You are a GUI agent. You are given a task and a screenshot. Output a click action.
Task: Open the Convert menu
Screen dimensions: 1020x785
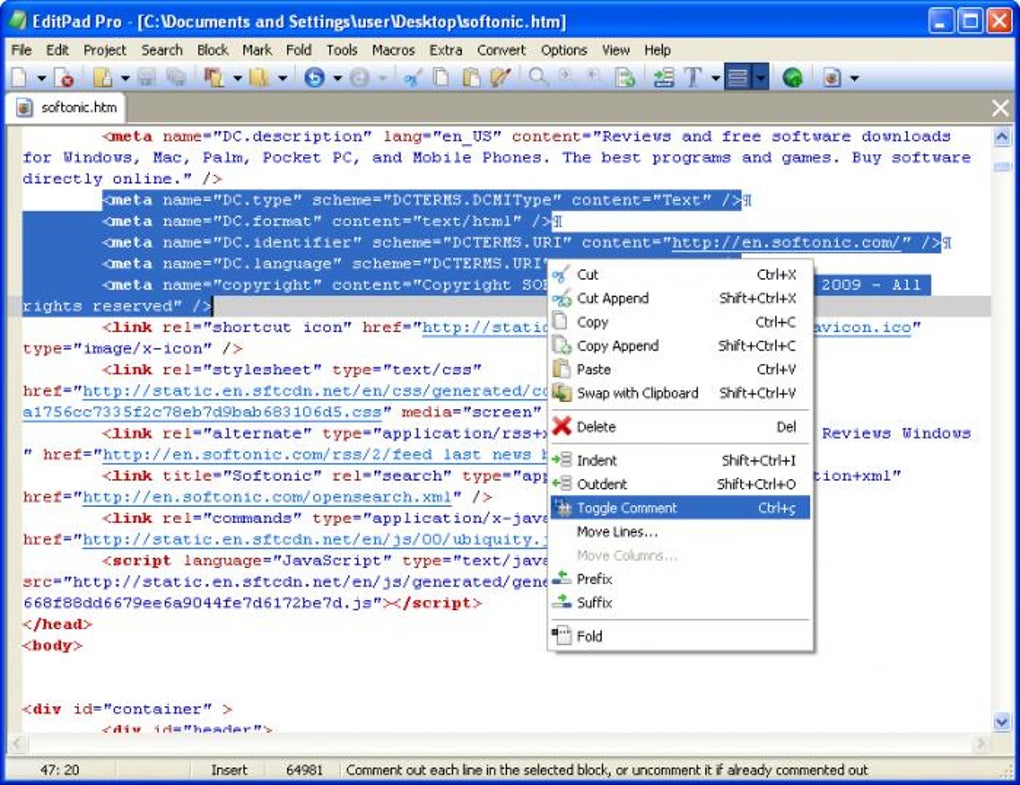(x=501, y=50)
